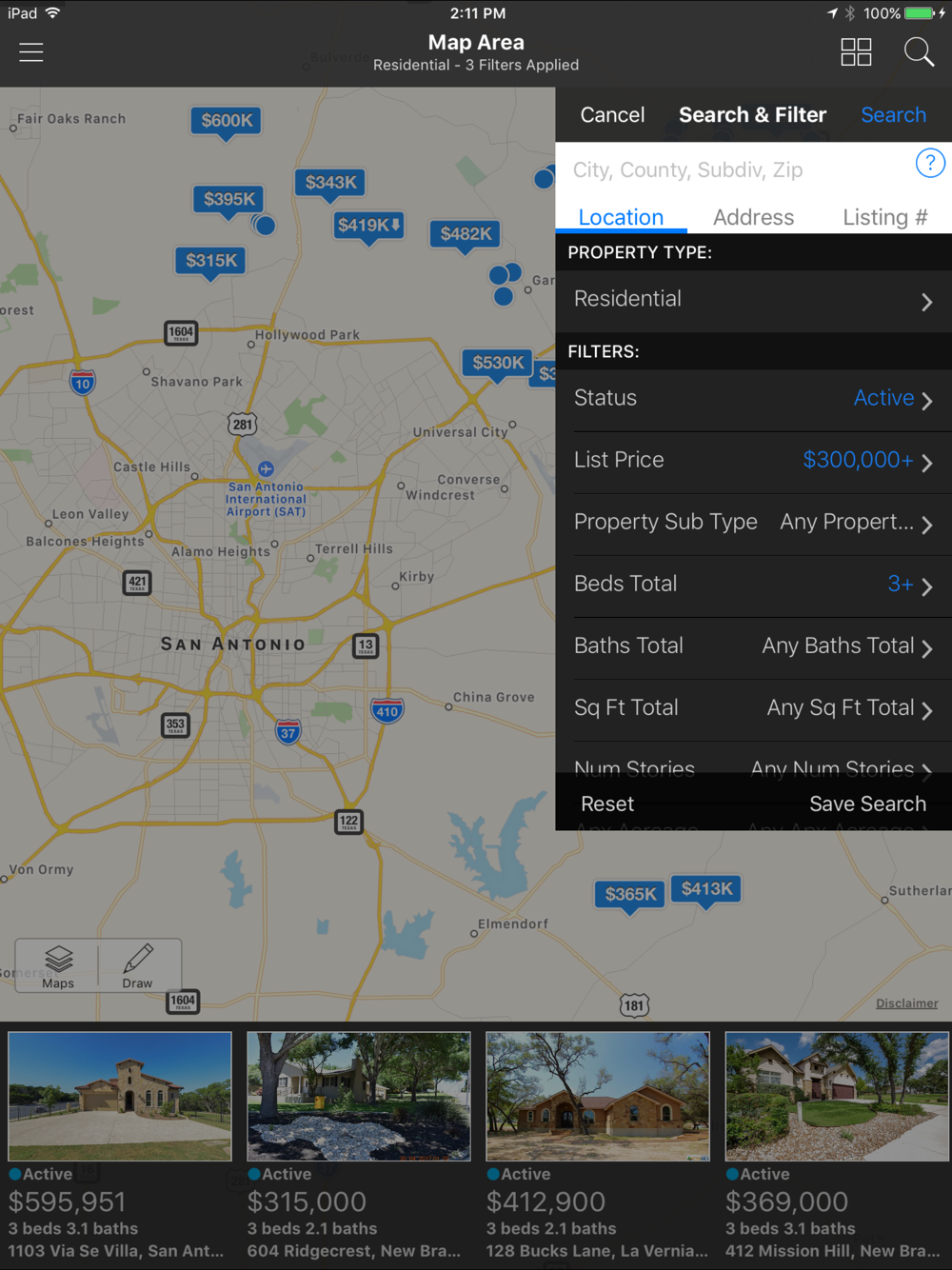The height and width of the screenshot is (1270, 952).
Task: Switch to grid view layout
Action: pyautogui.click(x=856, y=51)
